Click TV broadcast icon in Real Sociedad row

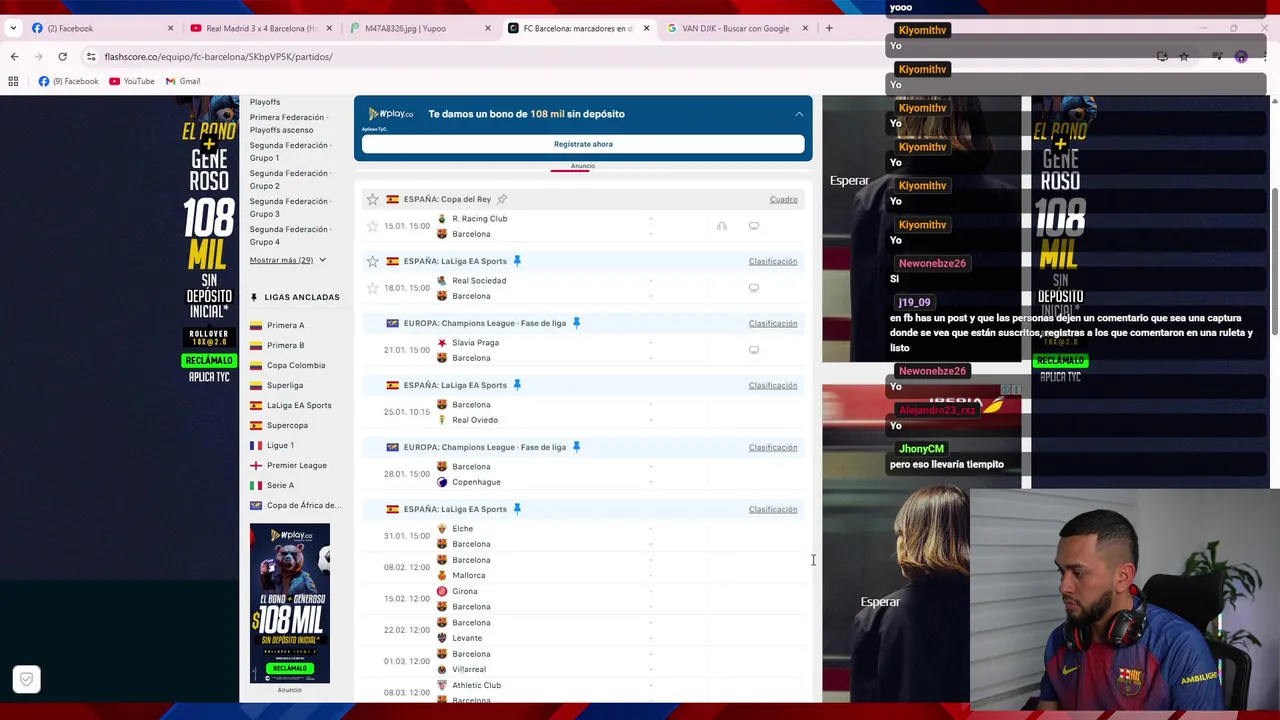754,288
